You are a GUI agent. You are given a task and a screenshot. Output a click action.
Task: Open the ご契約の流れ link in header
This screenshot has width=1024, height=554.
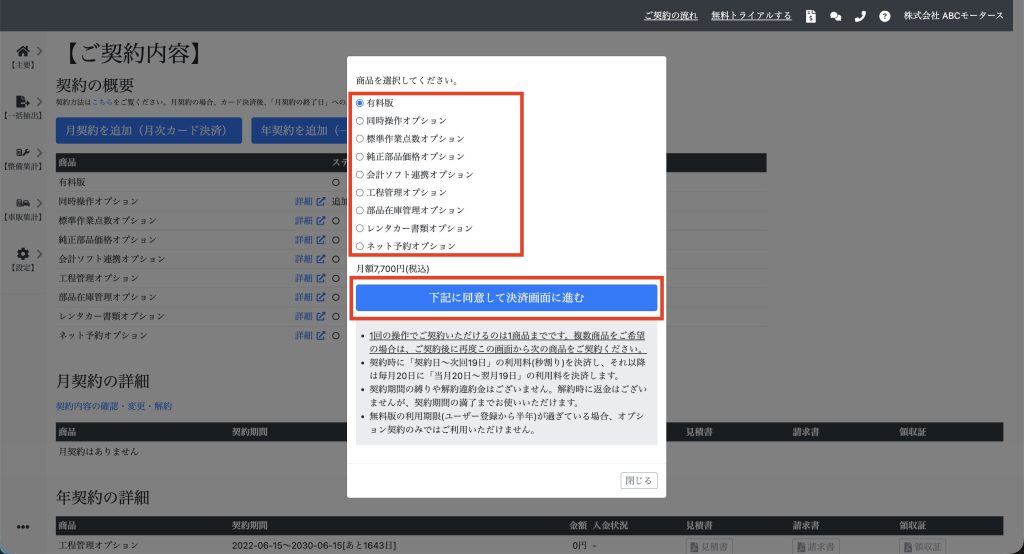(x=671, y=16)
